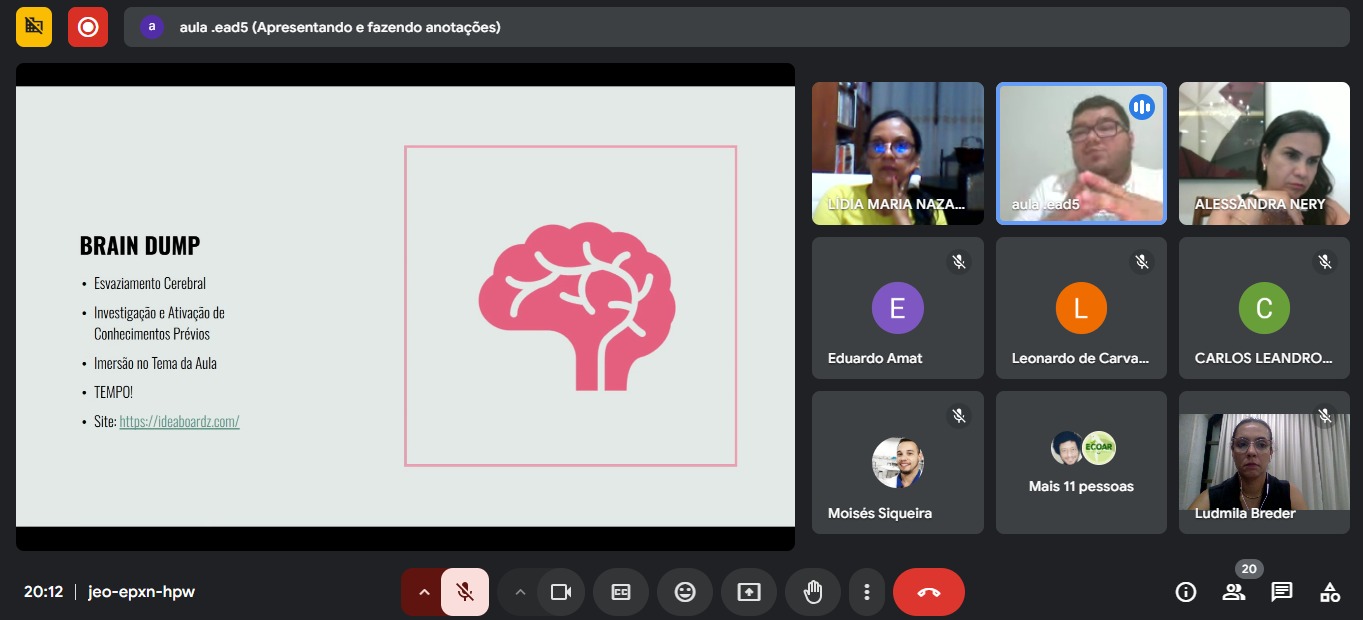Open meeting details info icon
This screenshot has height=620, width=1363.
point(1186,592)
